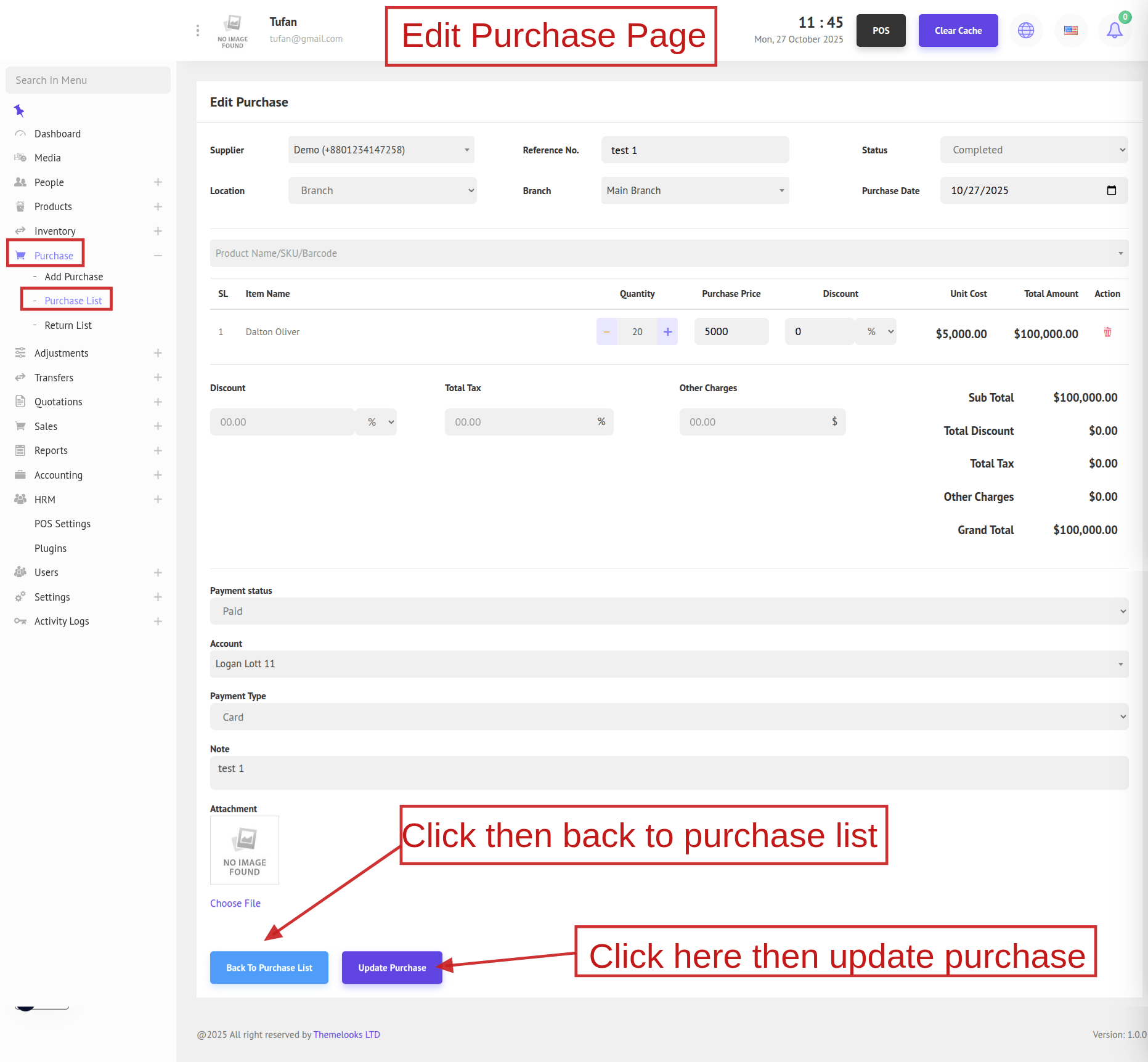The width and height of the screenshot is (1148, 1062).
Task: Go to Return List menu item
Action: coord(68,325)
